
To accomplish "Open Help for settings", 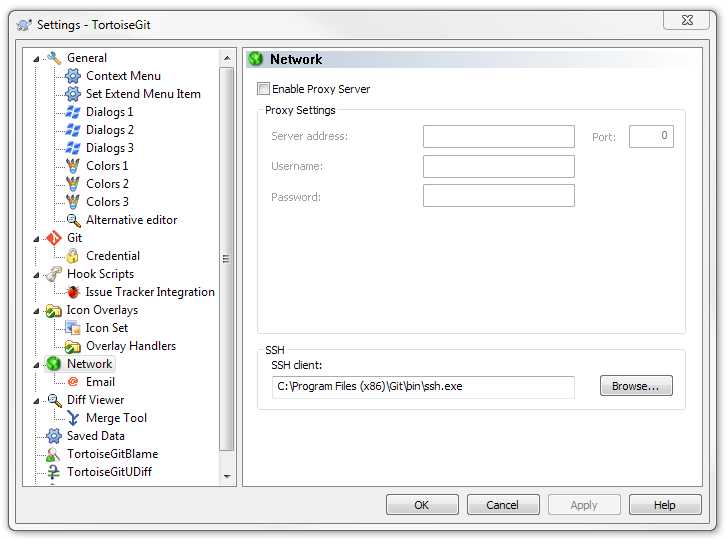I will pyautogui.click(x=665, y=505).
